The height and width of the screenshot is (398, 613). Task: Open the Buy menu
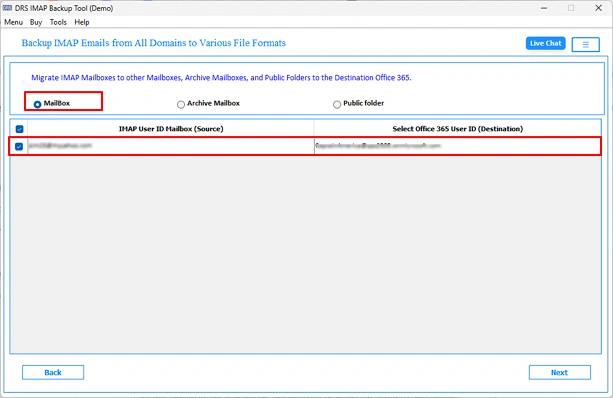coord(36,22)
